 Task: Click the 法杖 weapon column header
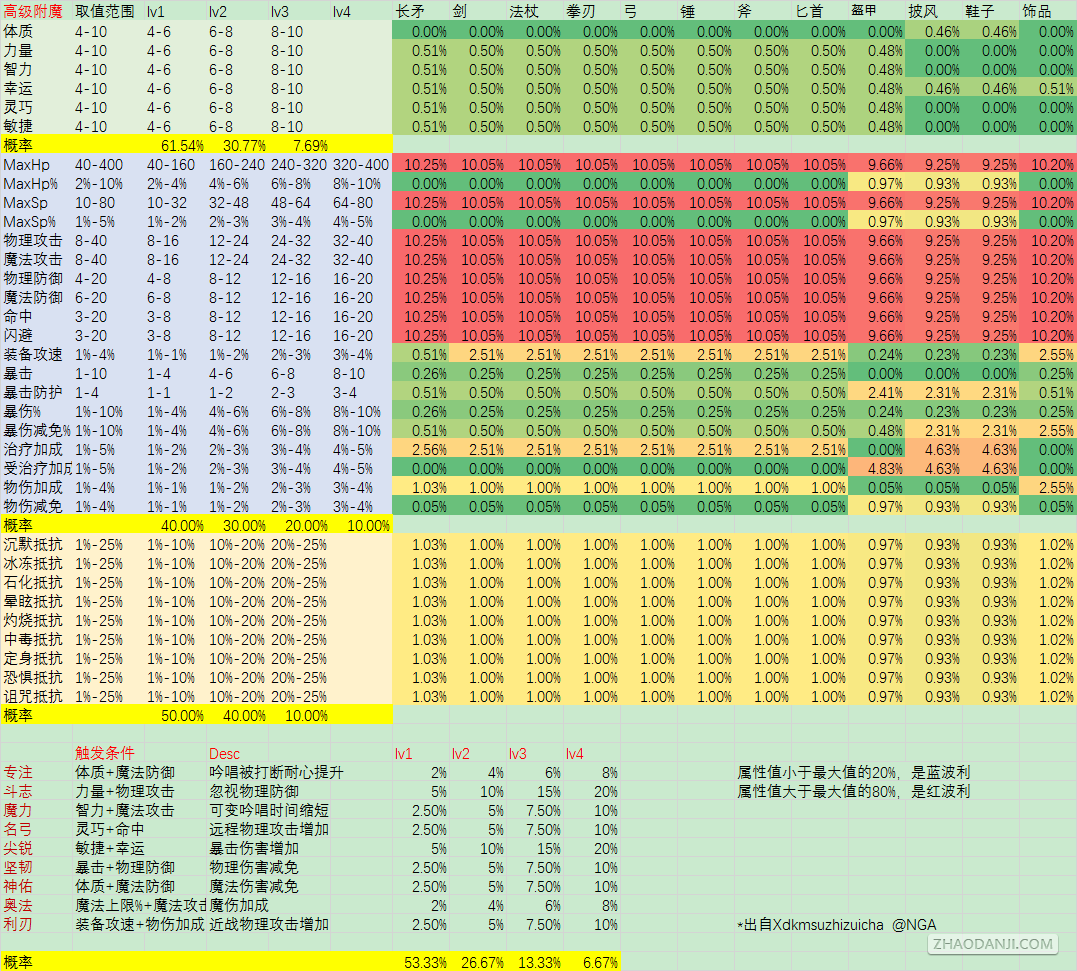click(525, 11)
